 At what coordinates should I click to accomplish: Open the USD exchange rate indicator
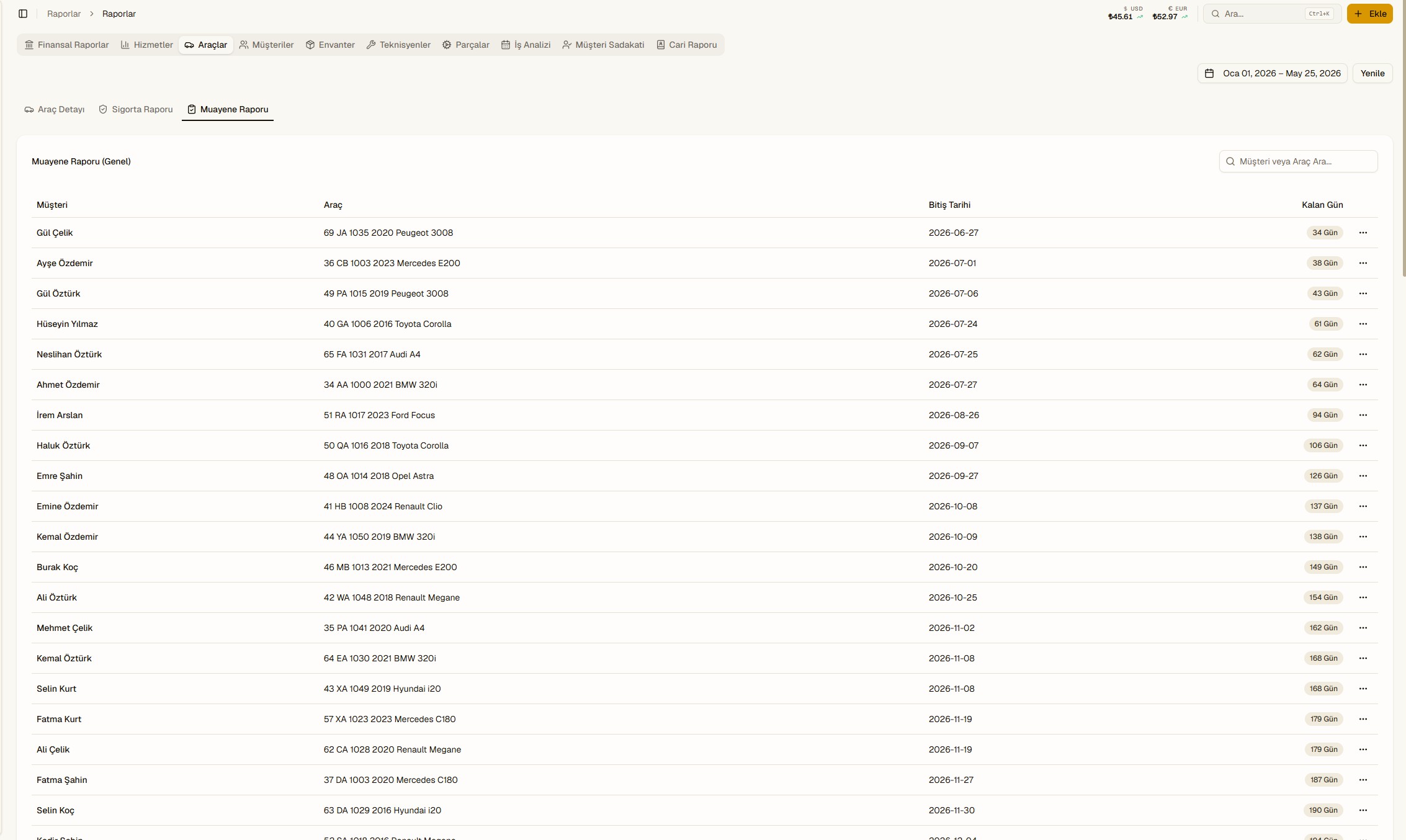click(1126, 14)
